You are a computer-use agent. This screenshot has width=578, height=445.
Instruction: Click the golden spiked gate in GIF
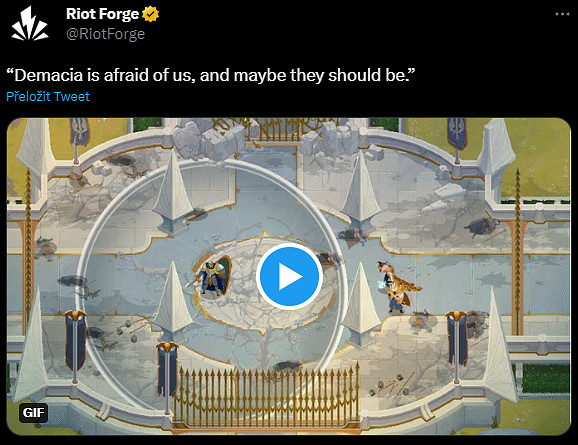(x=265, y=394)
